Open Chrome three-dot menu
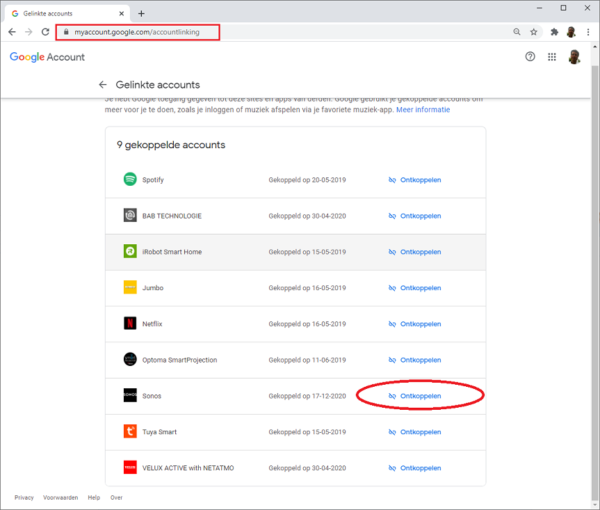 click(588, 32)
